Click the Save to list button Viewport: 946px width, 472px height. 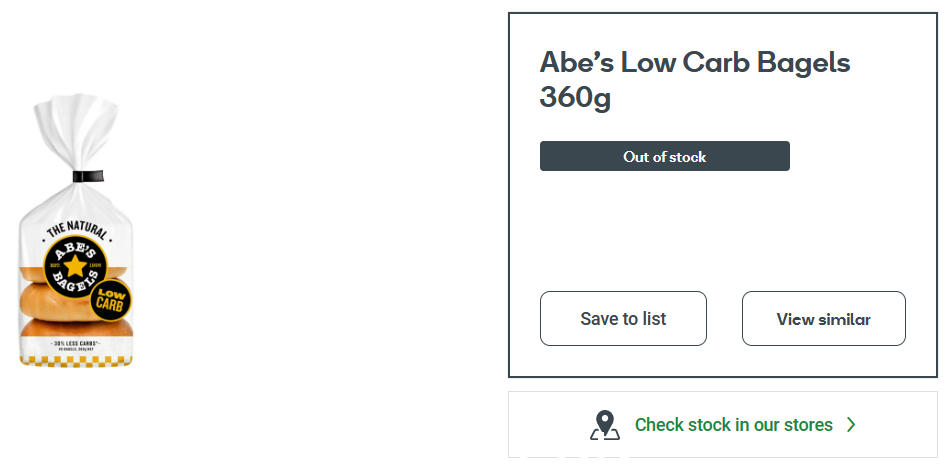(623, 319)
